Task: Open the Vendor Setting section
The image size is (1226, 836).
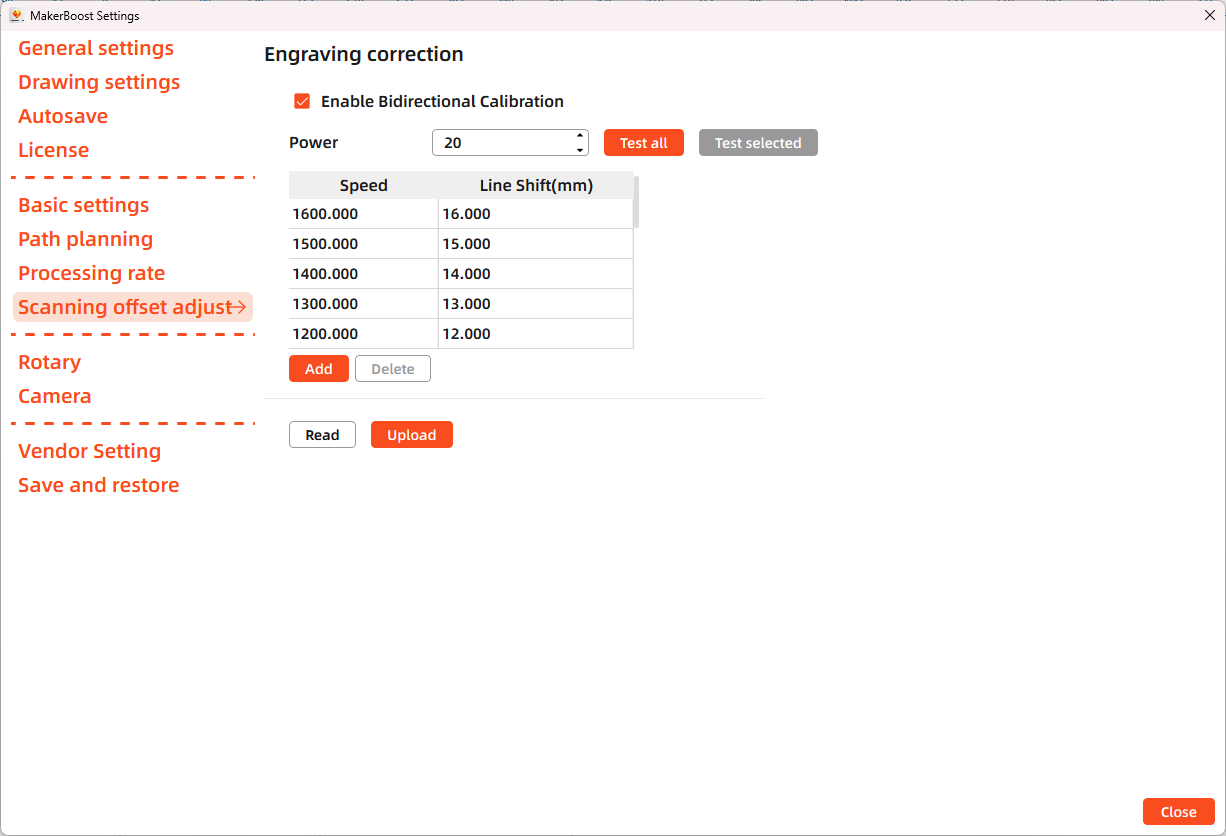Action: [89, 451]
